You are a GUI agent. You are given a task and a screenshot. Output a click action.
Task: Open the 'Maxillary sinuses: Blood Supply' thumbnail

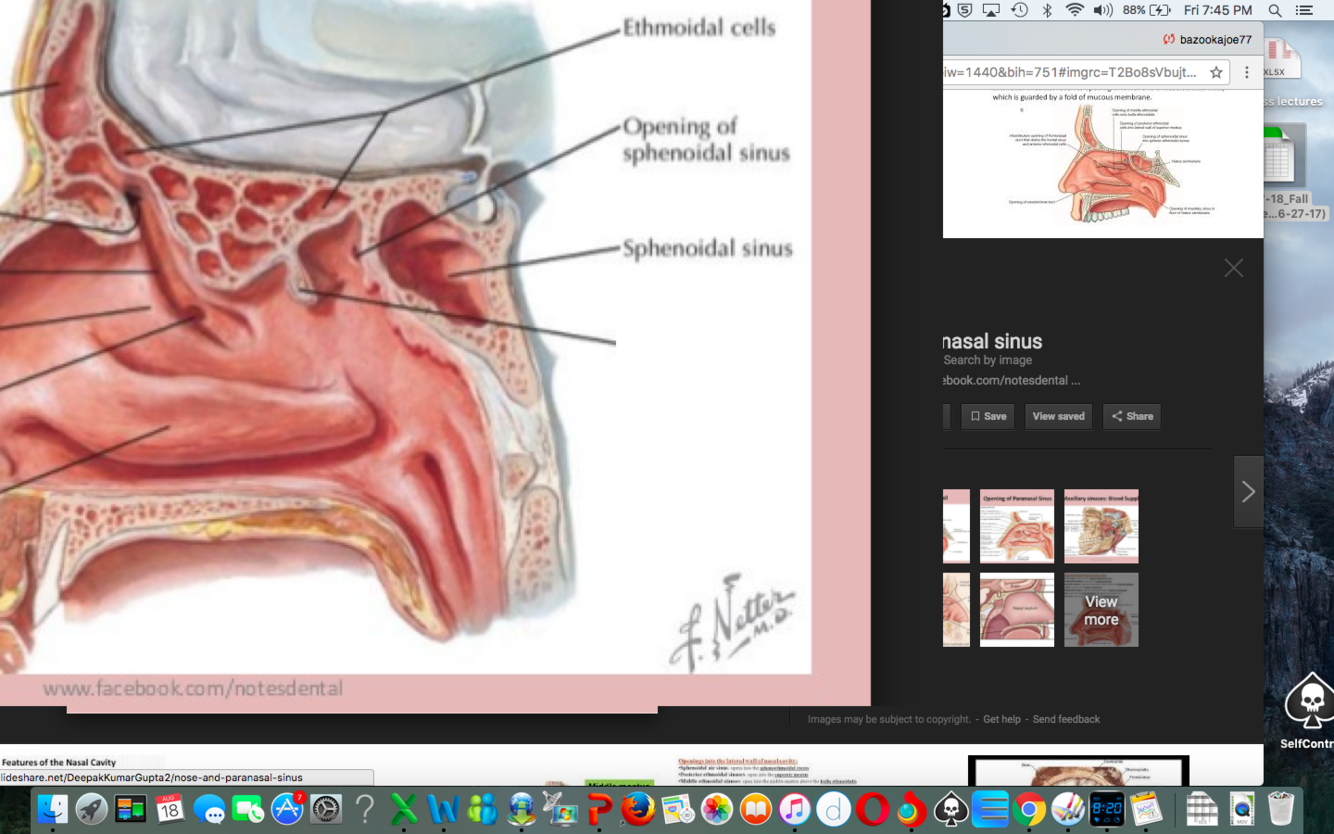tap(1101, 526)
